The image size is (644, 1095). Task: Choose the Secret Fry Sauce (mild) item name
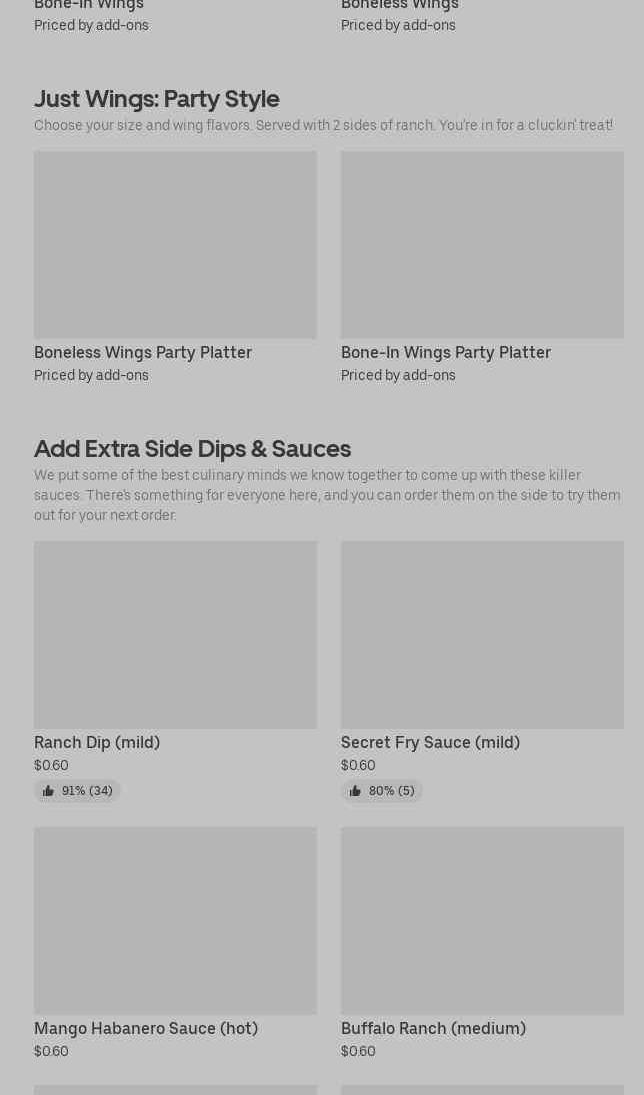point(430,743)
